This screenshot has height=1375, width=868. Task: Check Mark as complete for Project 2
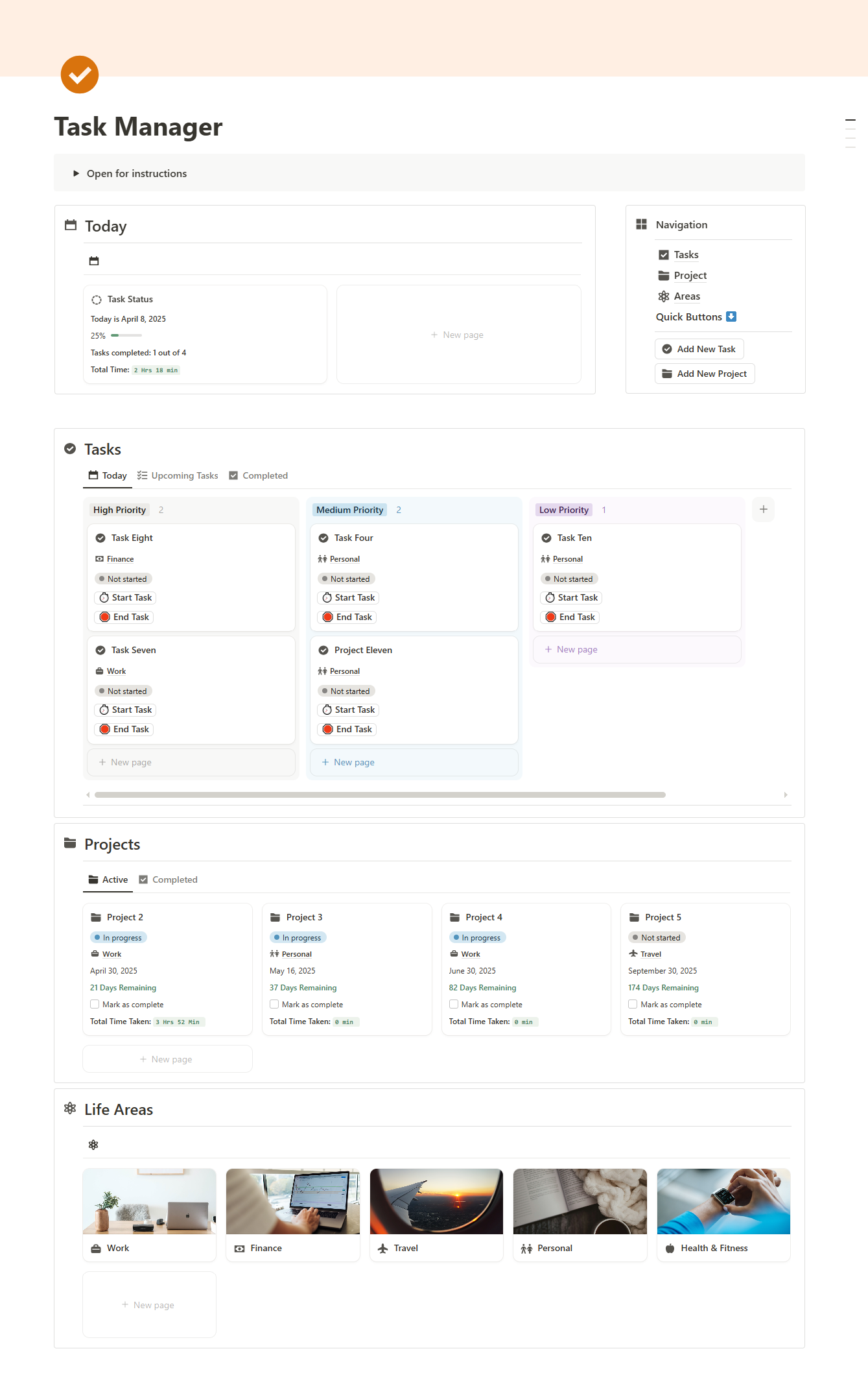pyautogui.click(x=95, y=1004)
